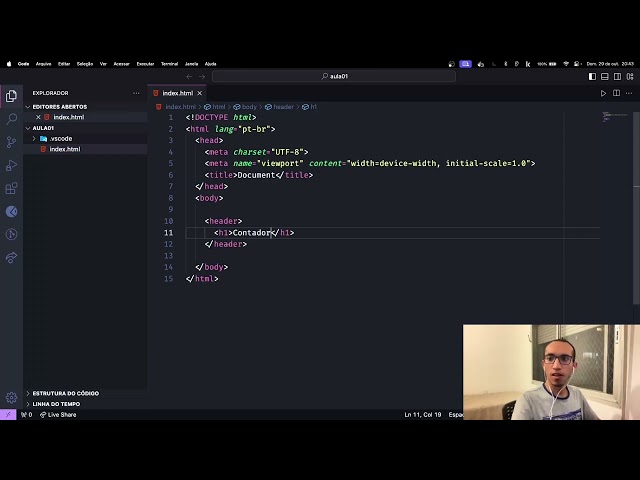Image resolution: width=640 pixels, height=480 pixels.
Task: Open the Seleção menu
Action: (x=85, y=64)
